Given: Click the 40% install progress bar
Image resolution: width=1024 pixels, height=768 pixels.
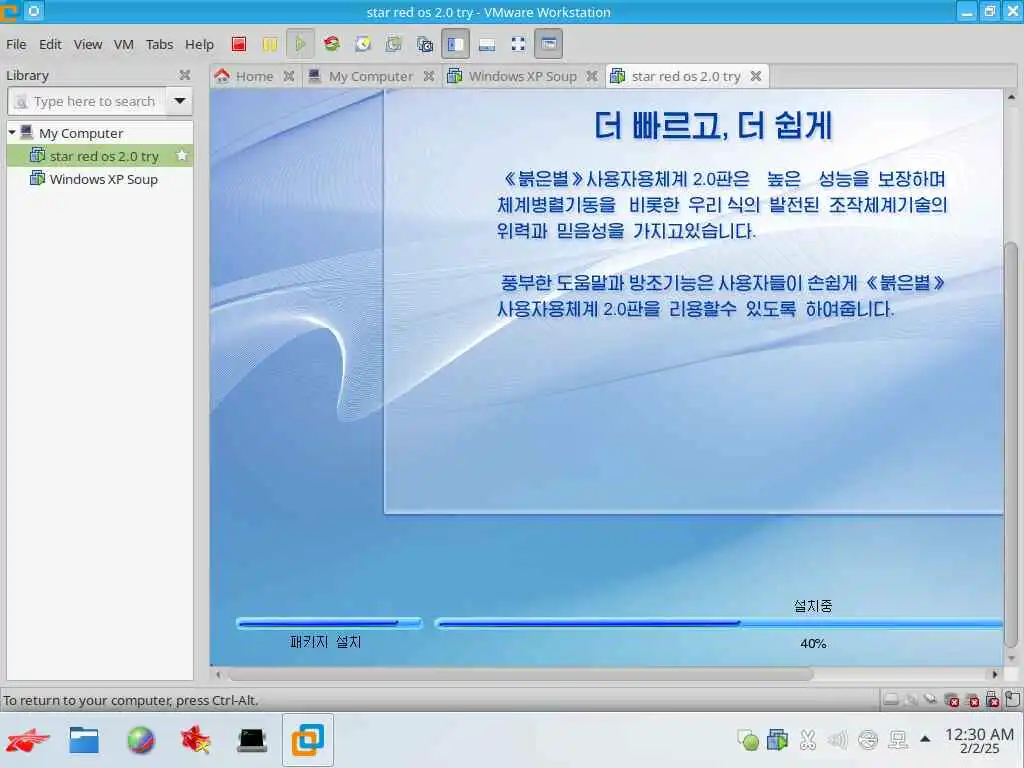Looking at the screenshot, I should pos(718,624).
